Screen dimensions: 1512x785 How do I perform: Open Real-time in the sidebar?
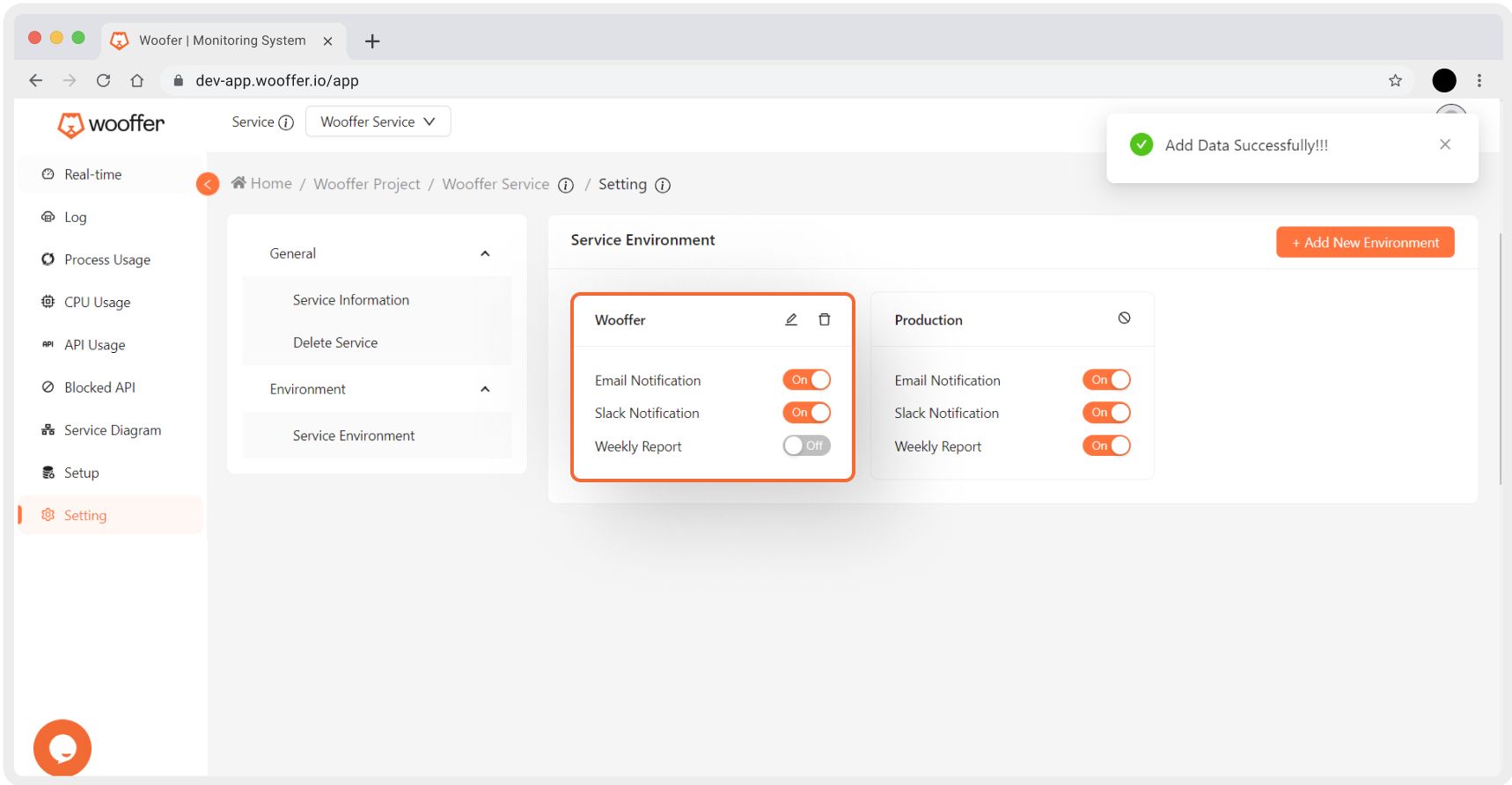pos(111,174)
